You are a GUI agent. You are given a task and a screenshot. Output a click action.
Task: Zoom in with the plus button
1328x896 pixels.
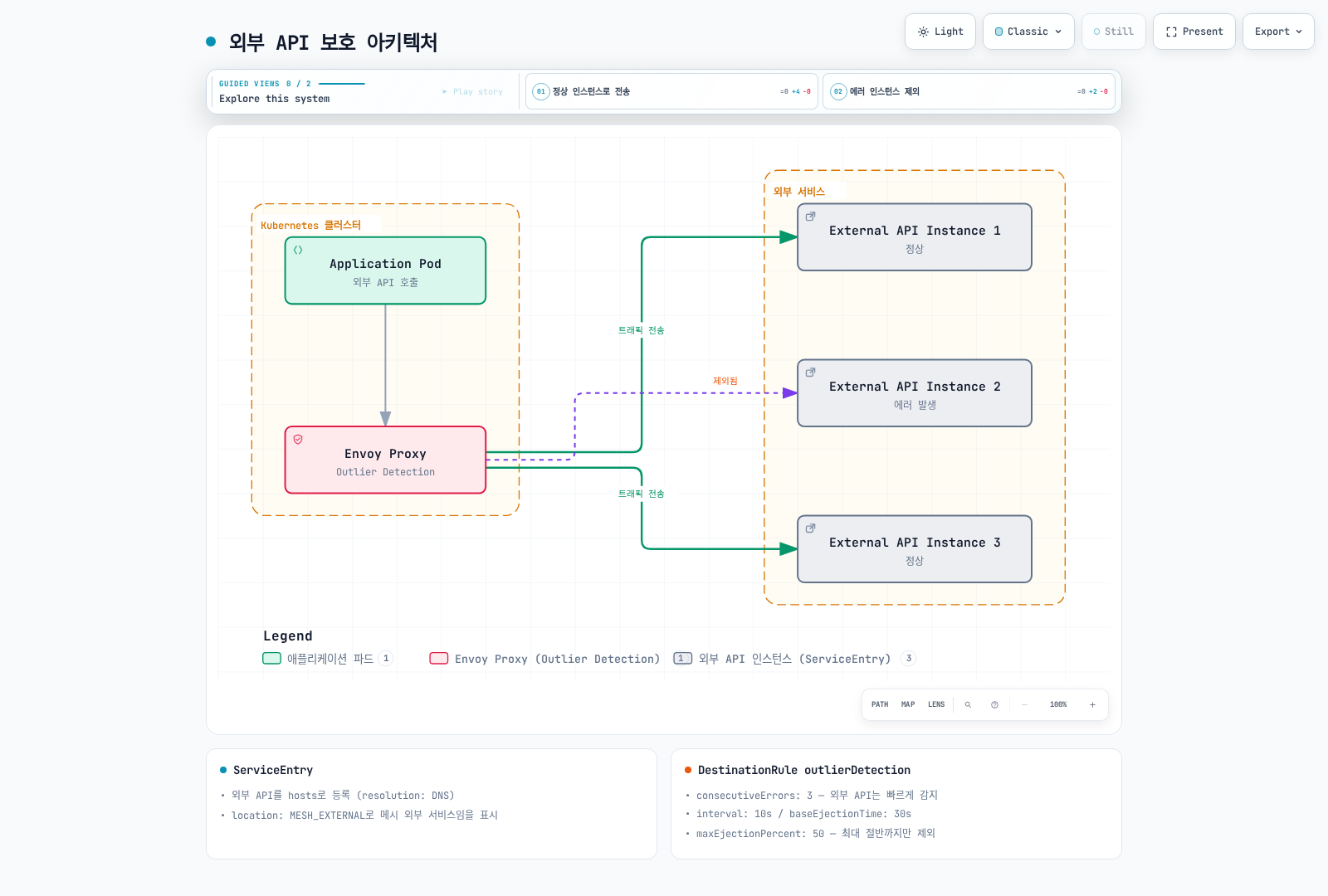pyautogui.click(x=1092, y=704)
